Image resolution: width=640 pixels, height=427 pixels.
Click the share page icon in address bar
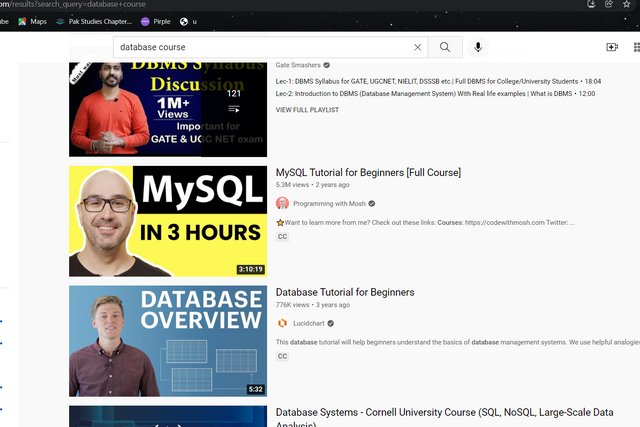609,4
